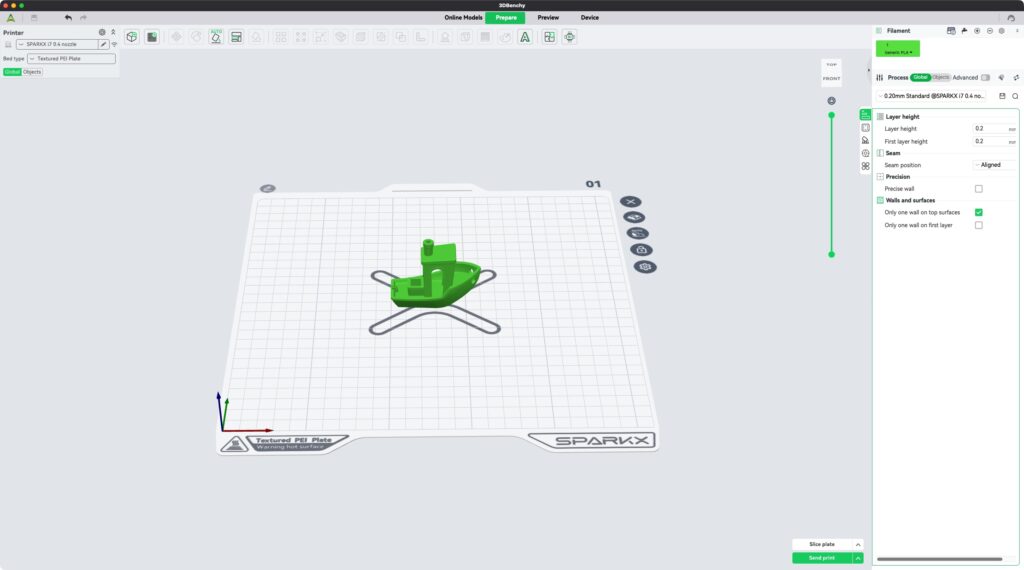
Task: Click the undo arrow icon
Action: point(68,18)
